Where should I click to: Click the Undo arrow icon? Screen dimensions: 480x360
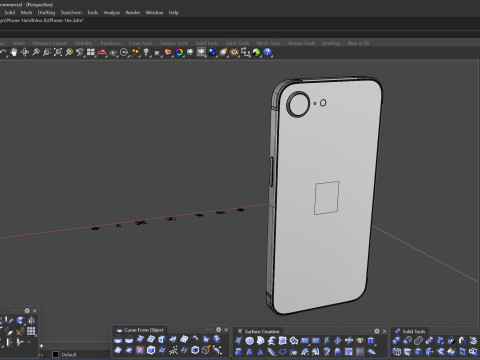pos(3,52)
